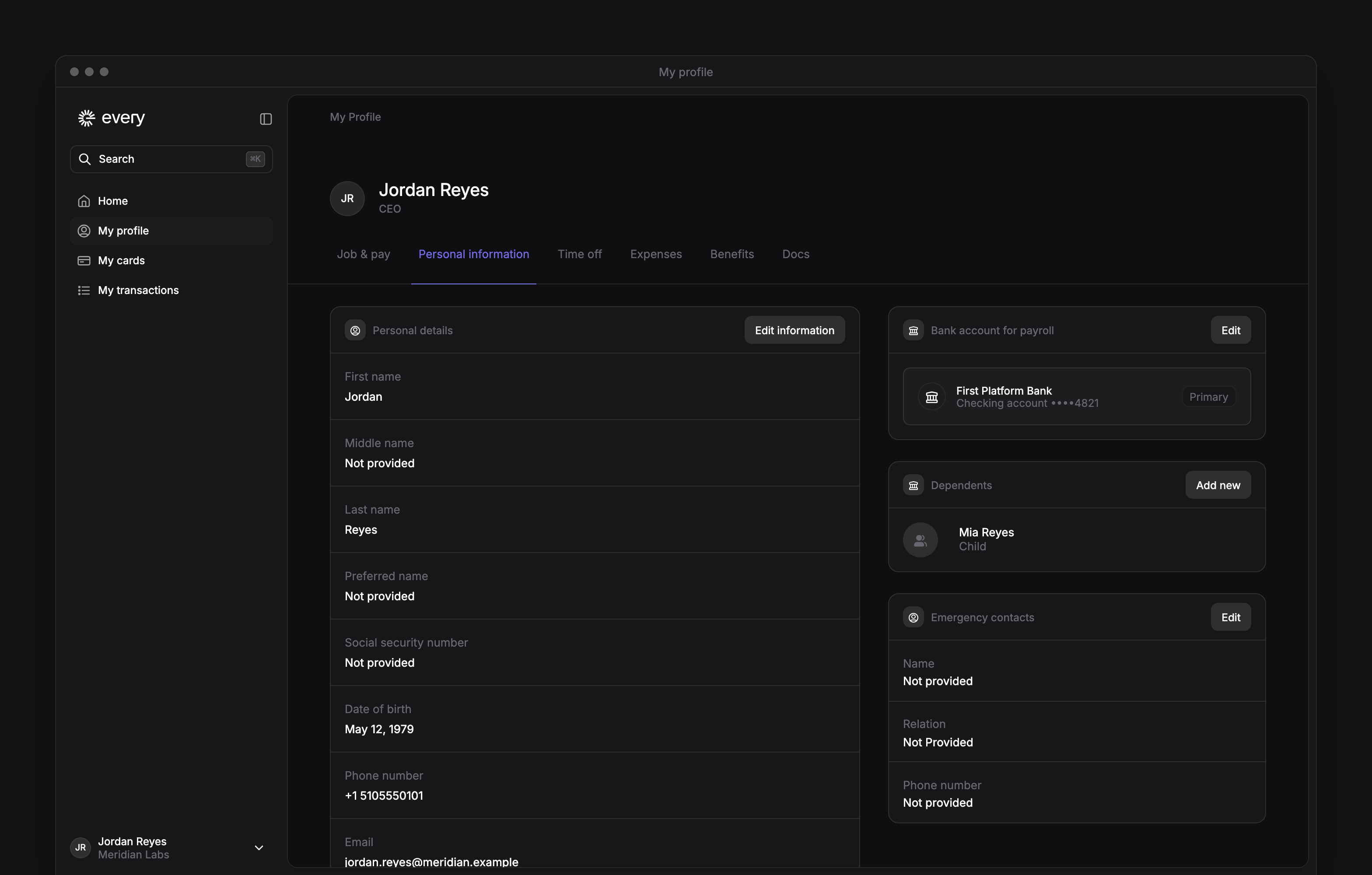Screen dimensions: 1372x875
Task: Click the My cards credit card icon
Action: coord(84,260)
